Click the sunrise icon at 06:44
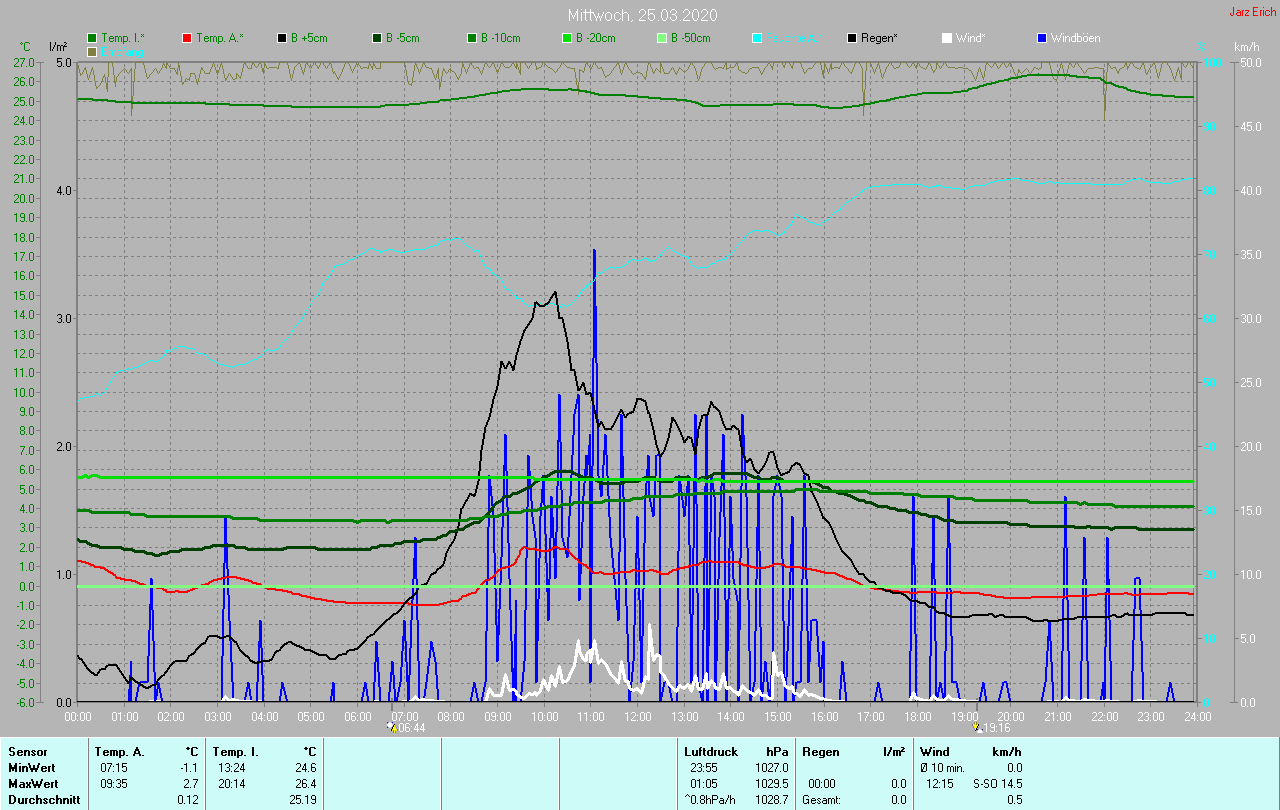Screen dimensions: 1280x810 [x=391, y=727]
